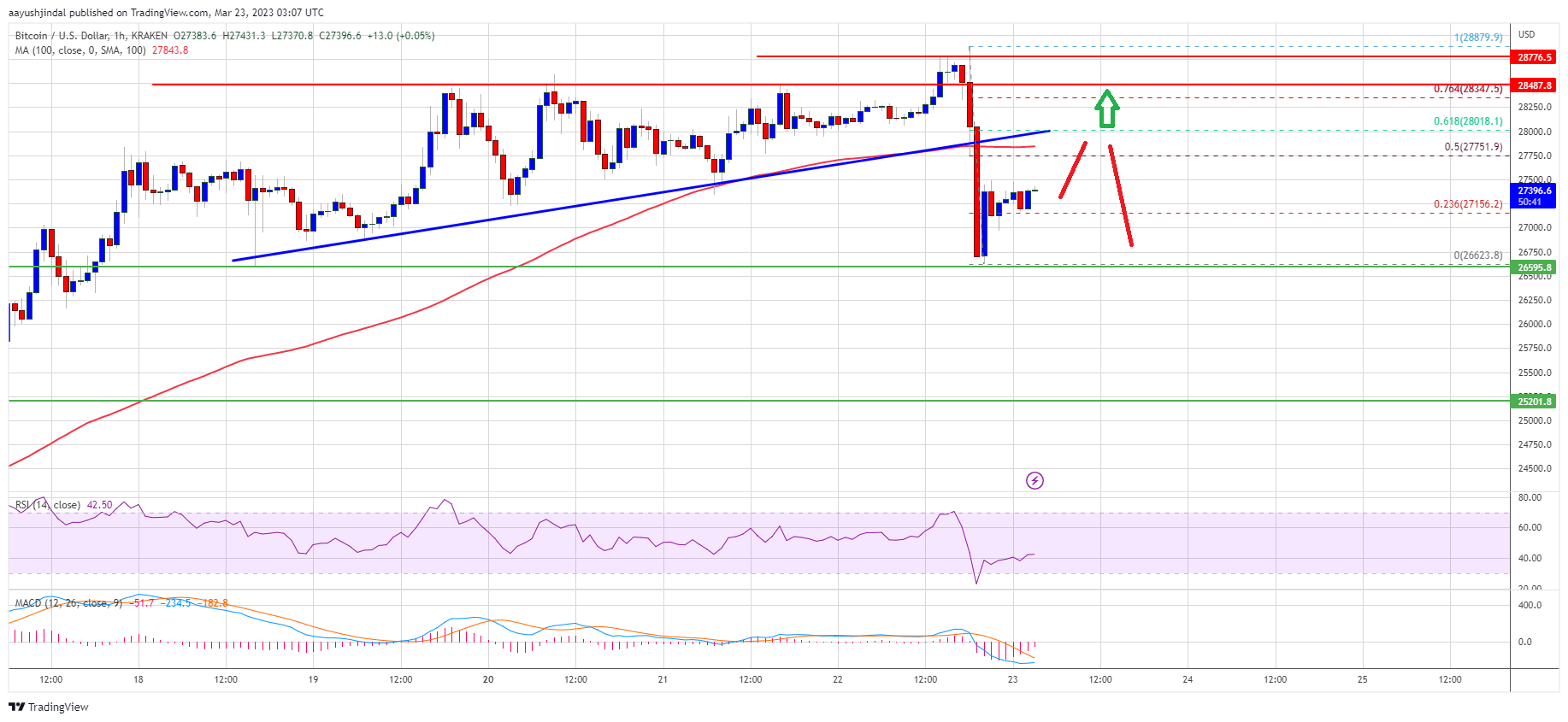1568x722 pixels.
Task: Click the 20 date marker on time axis
Action: 488,680
